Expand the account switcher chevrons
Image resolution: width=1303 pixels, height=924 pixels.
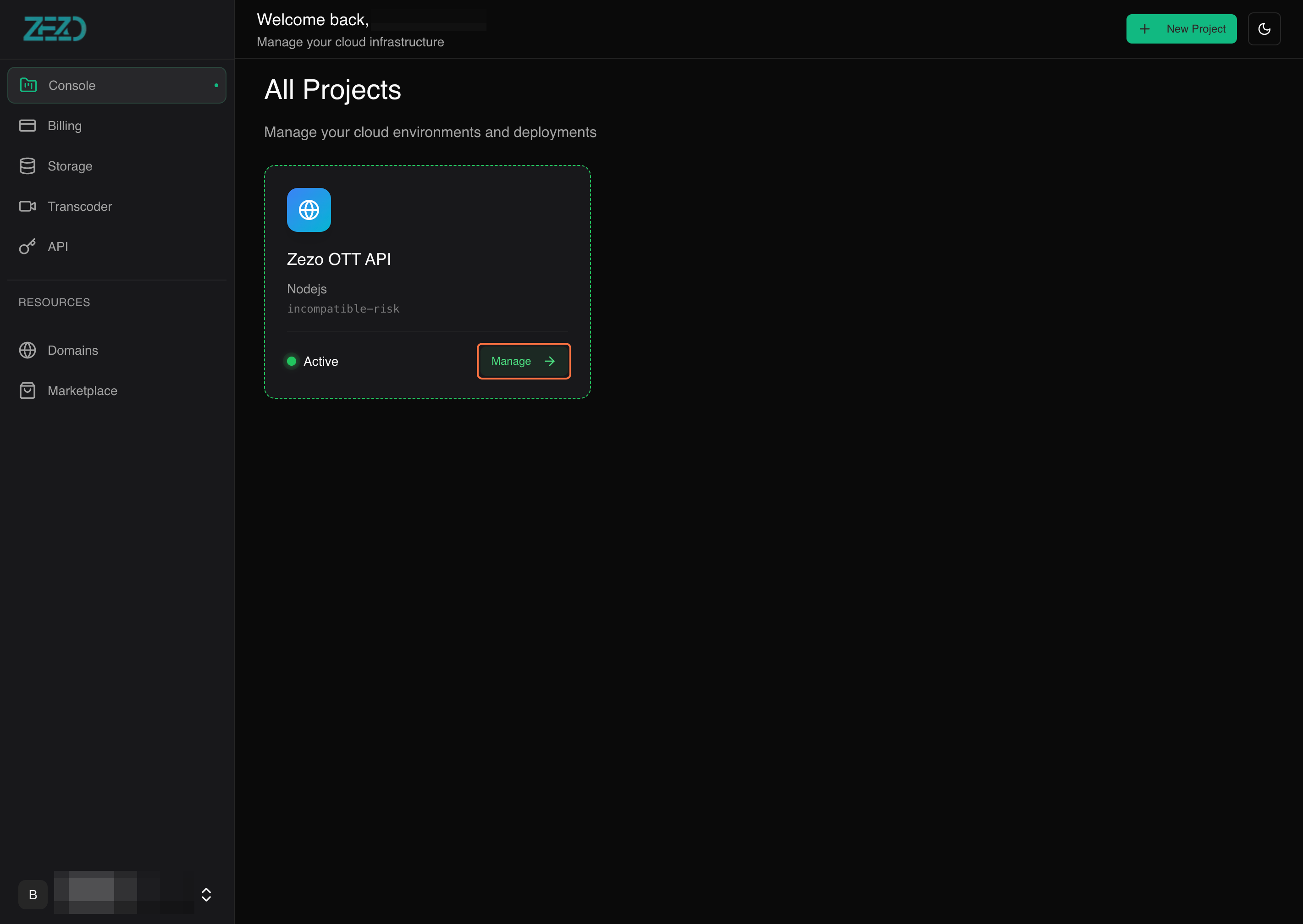point(206,894)
